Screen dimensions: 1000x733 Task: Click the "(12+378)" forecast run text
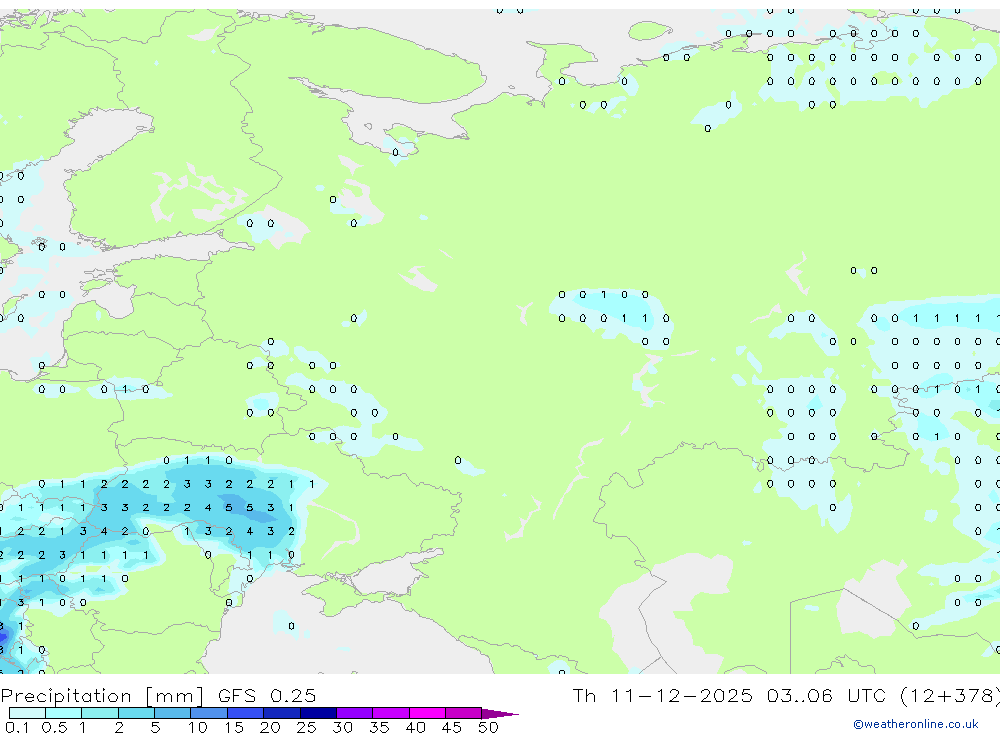(x=950, y=695)
